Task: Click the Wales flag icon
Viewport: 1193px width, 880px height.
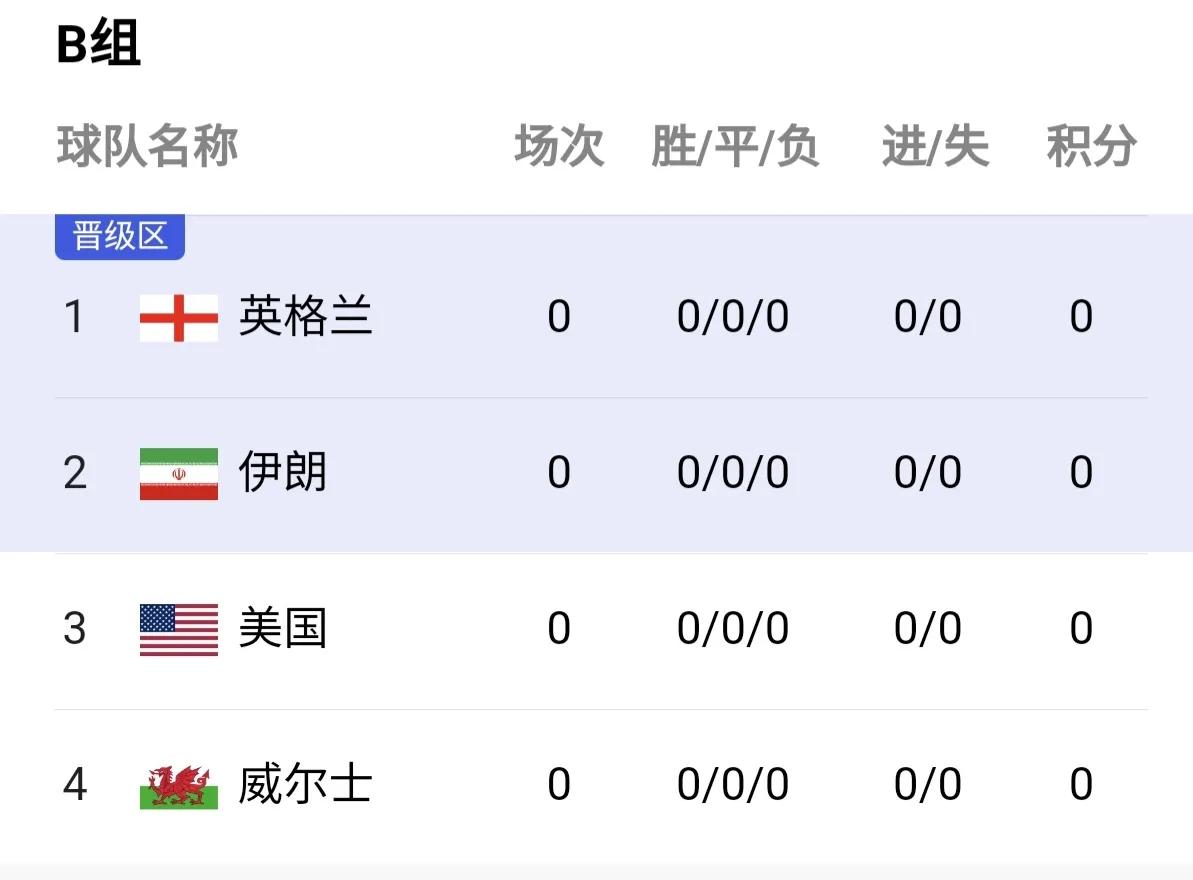Action: point(178,785)
